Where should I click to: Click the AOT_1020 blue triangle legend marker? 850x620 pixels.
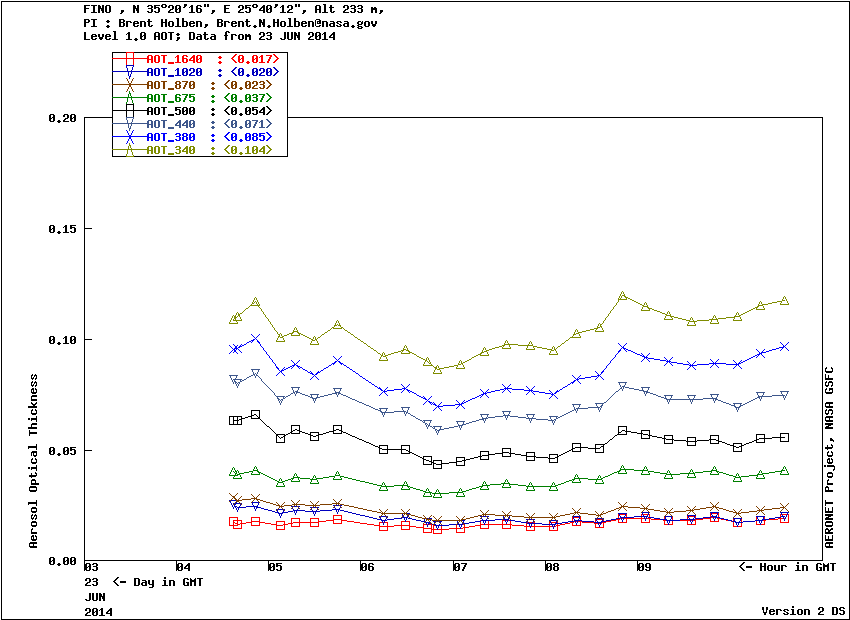tap(129, 72)
